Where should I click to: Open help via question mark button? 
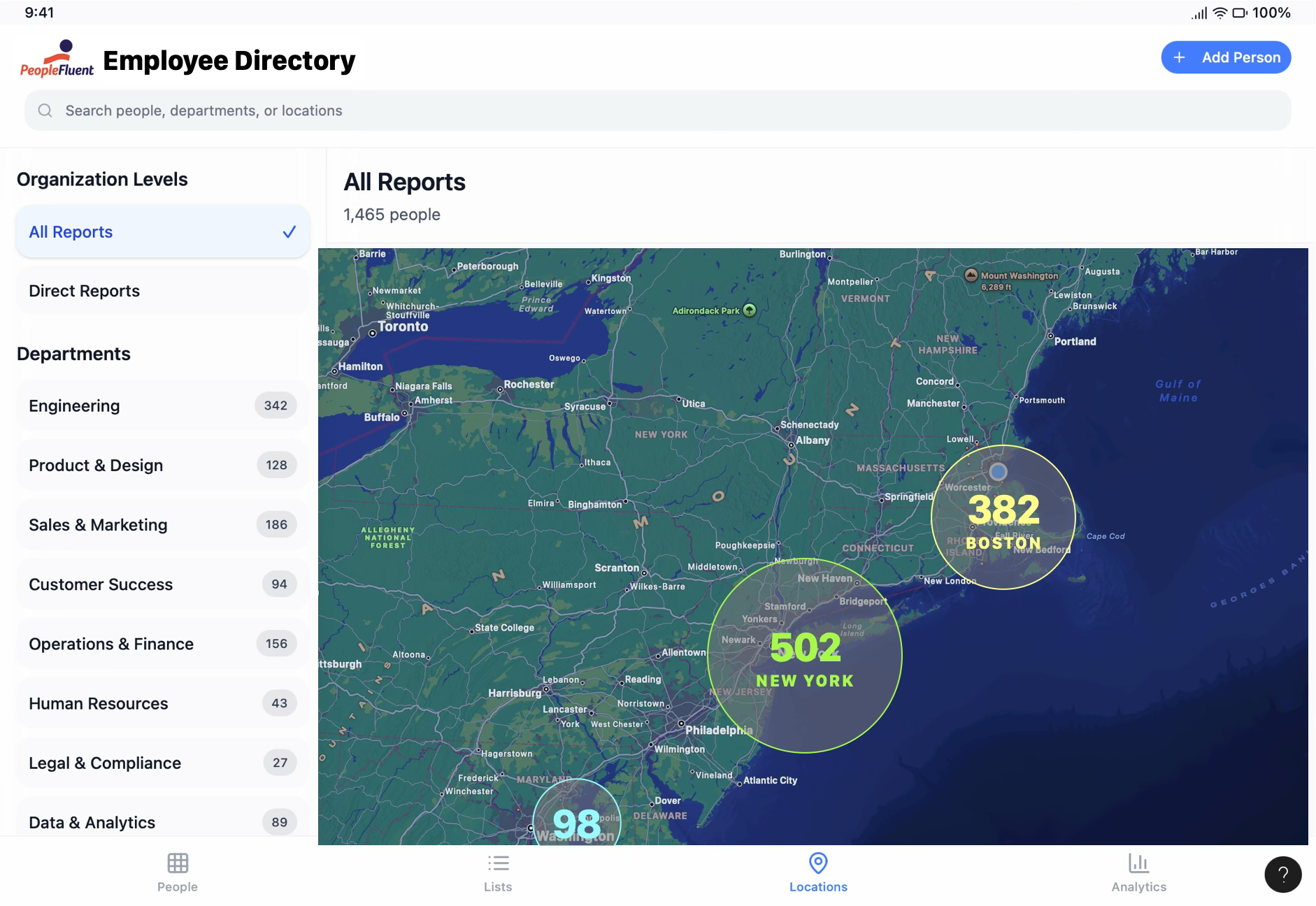[1283, 875]
